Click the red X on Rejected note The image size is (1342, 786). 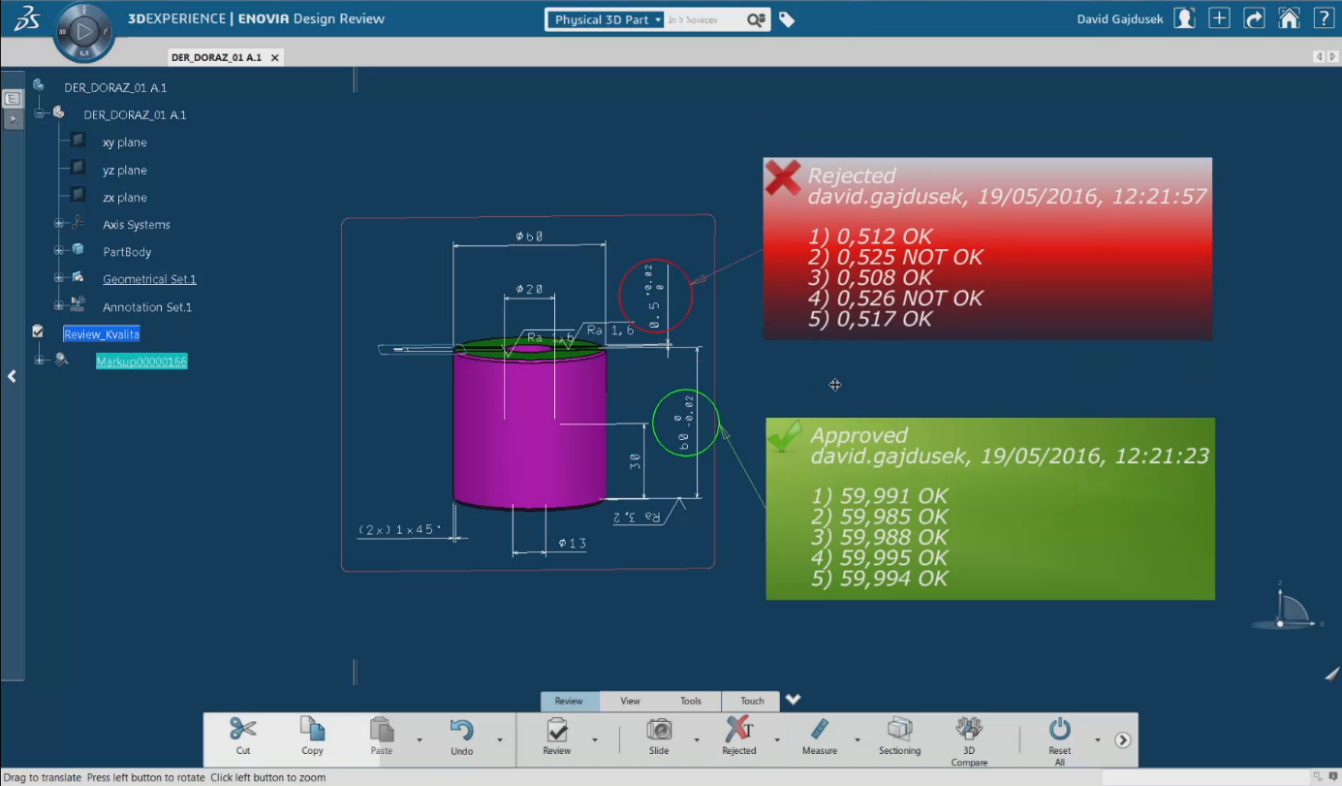(782, 177)
